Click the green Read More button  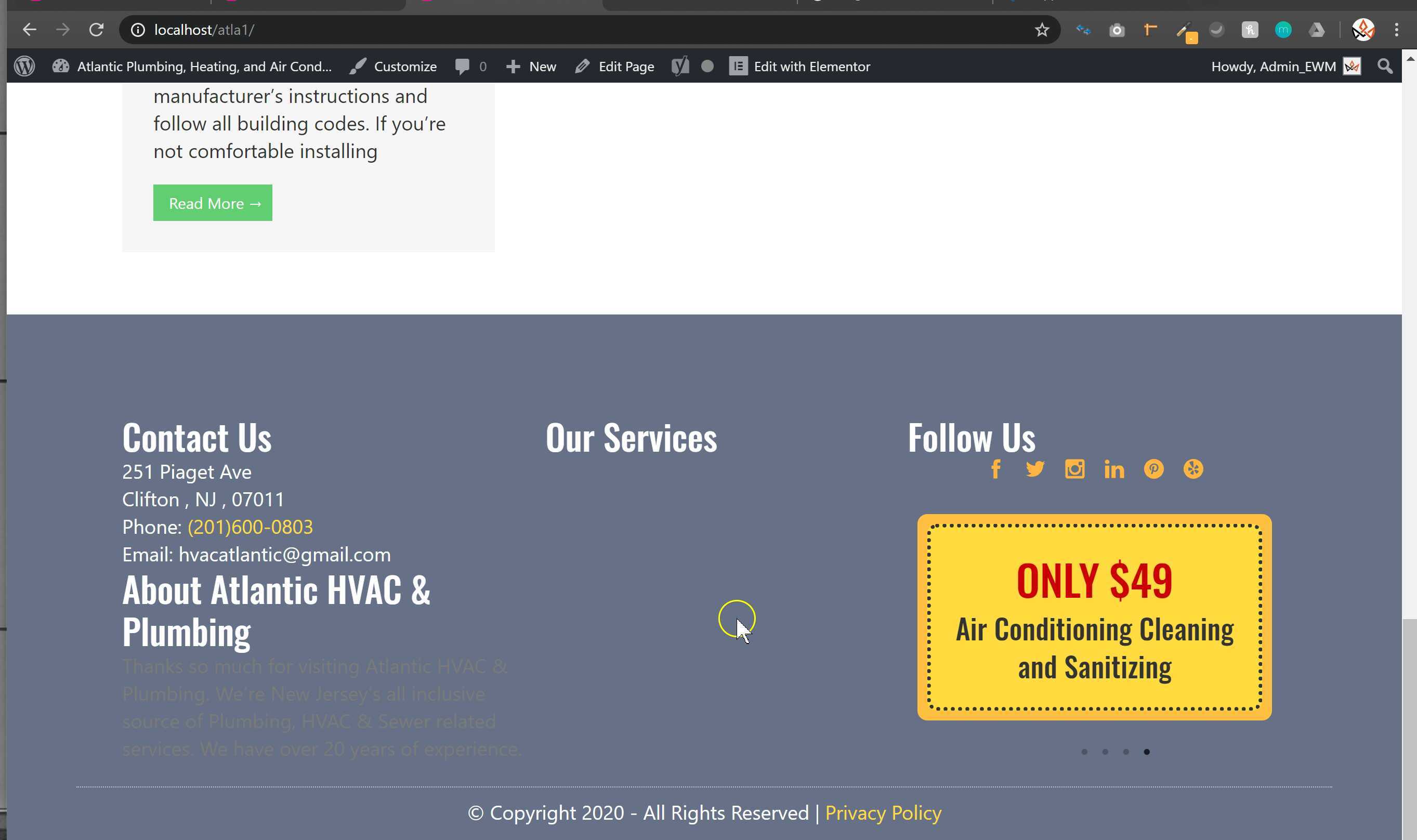pos(213,203)
